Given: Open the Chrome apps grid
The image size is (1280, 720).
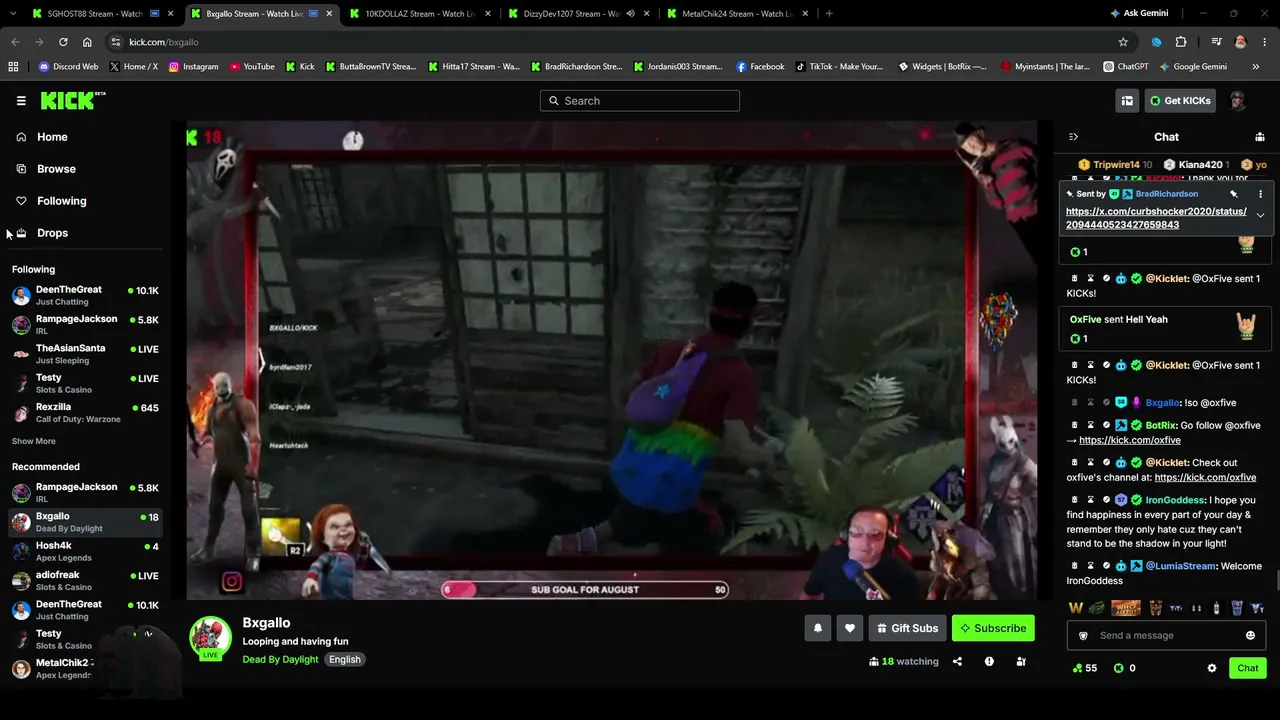Looking at the screenshot, I should point(13,67).
